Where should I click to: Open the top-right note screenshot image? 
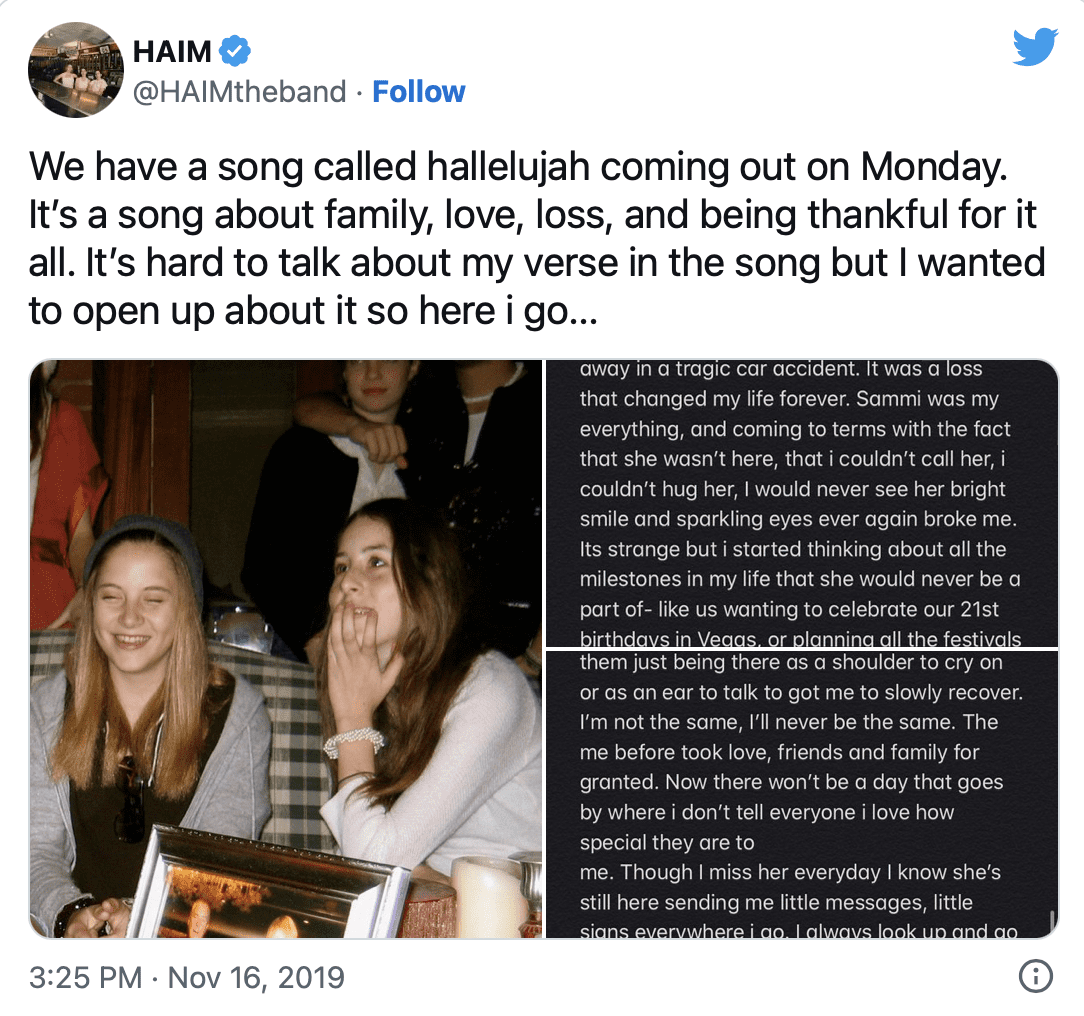click(801, 503)
